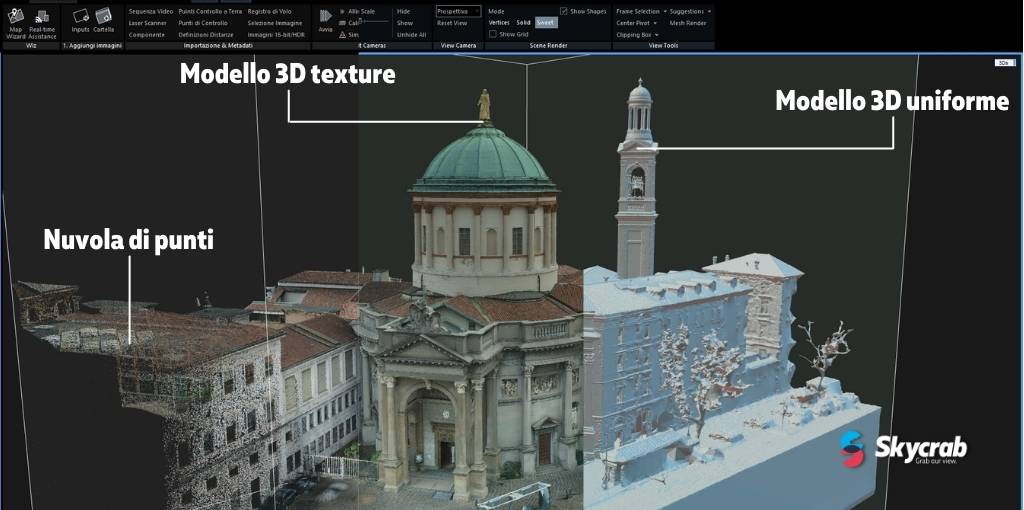Click the 3Ds view label in viewport corner

coord(1002,62)
